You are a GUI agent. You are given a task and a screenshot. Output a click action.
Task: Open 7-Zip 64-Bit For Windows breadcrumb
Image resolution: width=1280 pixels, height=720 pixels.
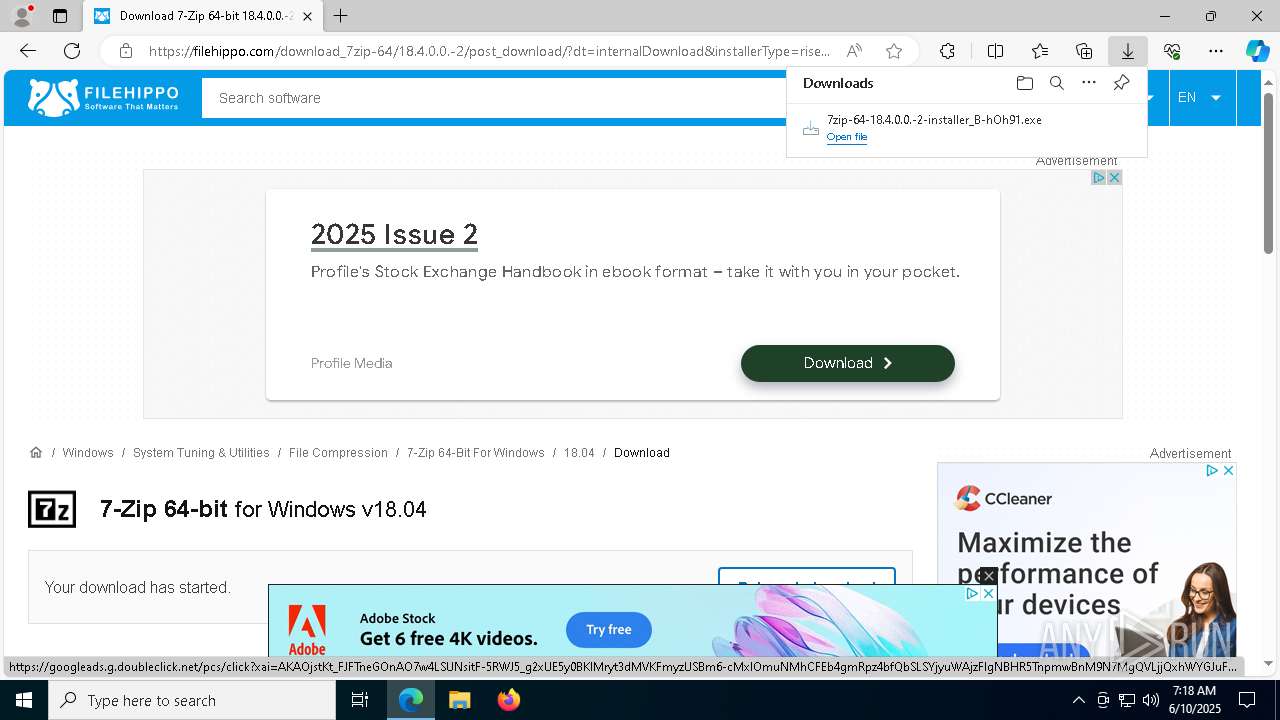click(x=476, y=453)
